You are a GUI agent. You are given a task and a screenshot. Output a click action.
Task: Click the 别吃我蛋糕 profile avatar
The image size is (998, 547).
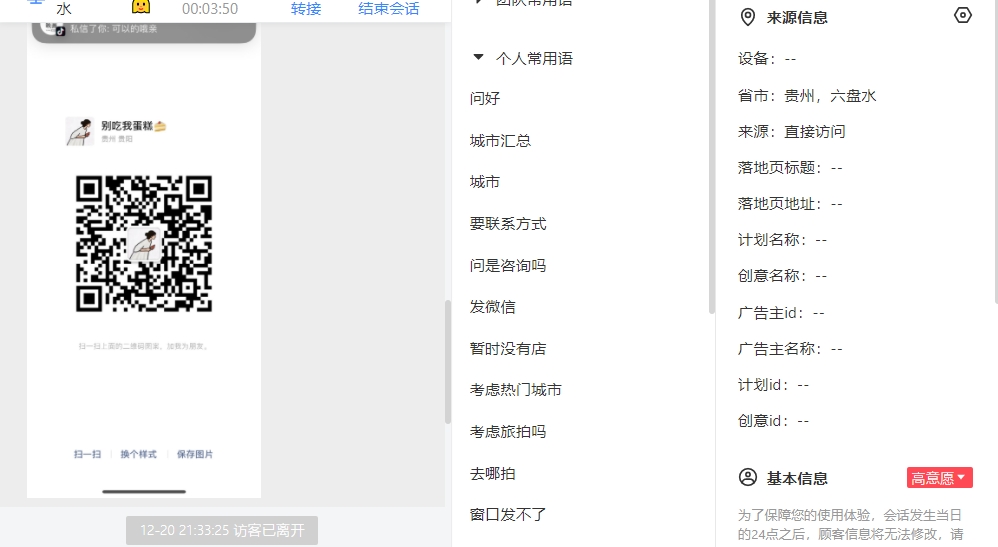coord(80,131)
